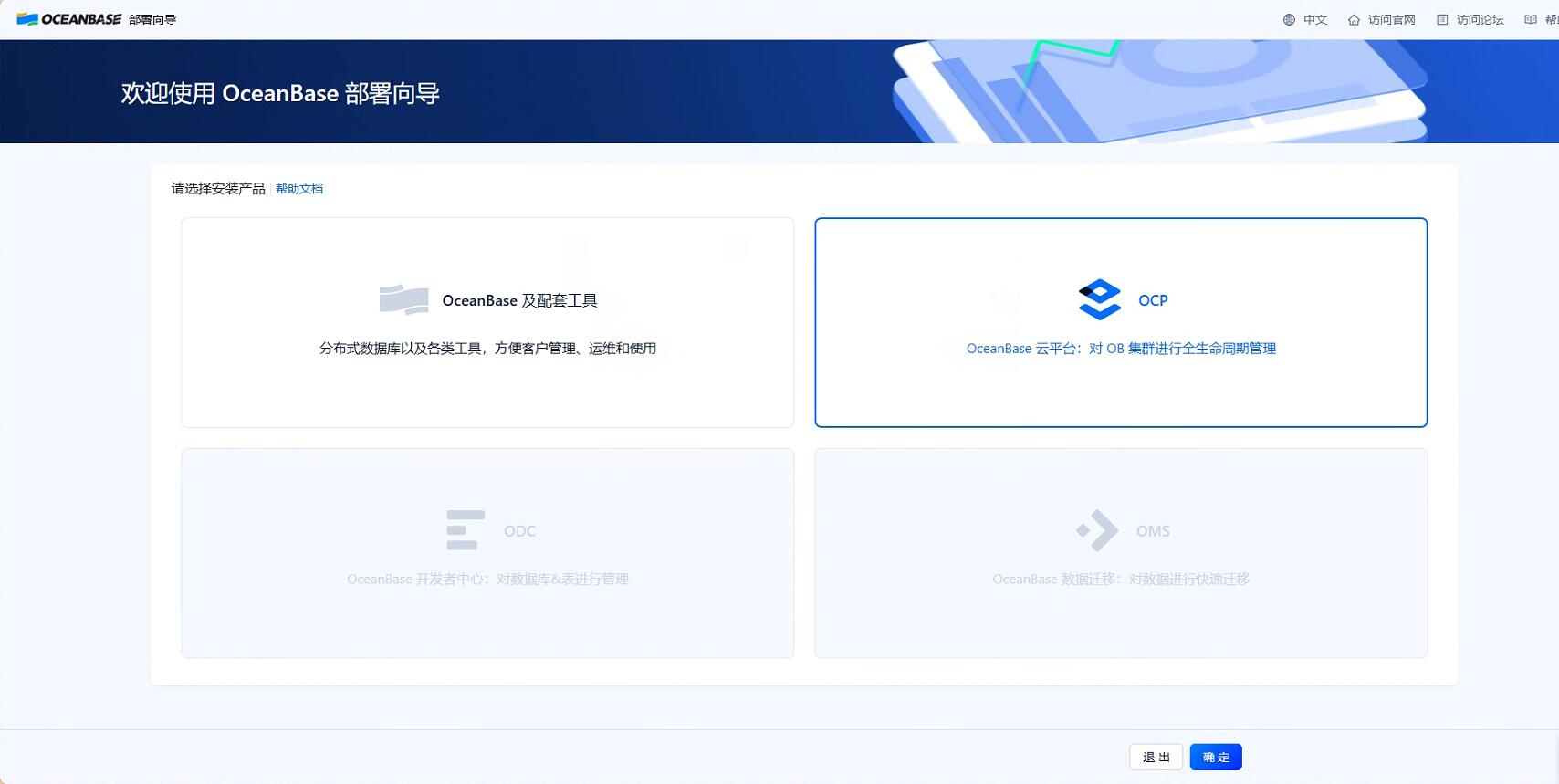Select the OceanBase 及配套工具 card title
Screen dimensions: 1559x784
pos(519,300)
